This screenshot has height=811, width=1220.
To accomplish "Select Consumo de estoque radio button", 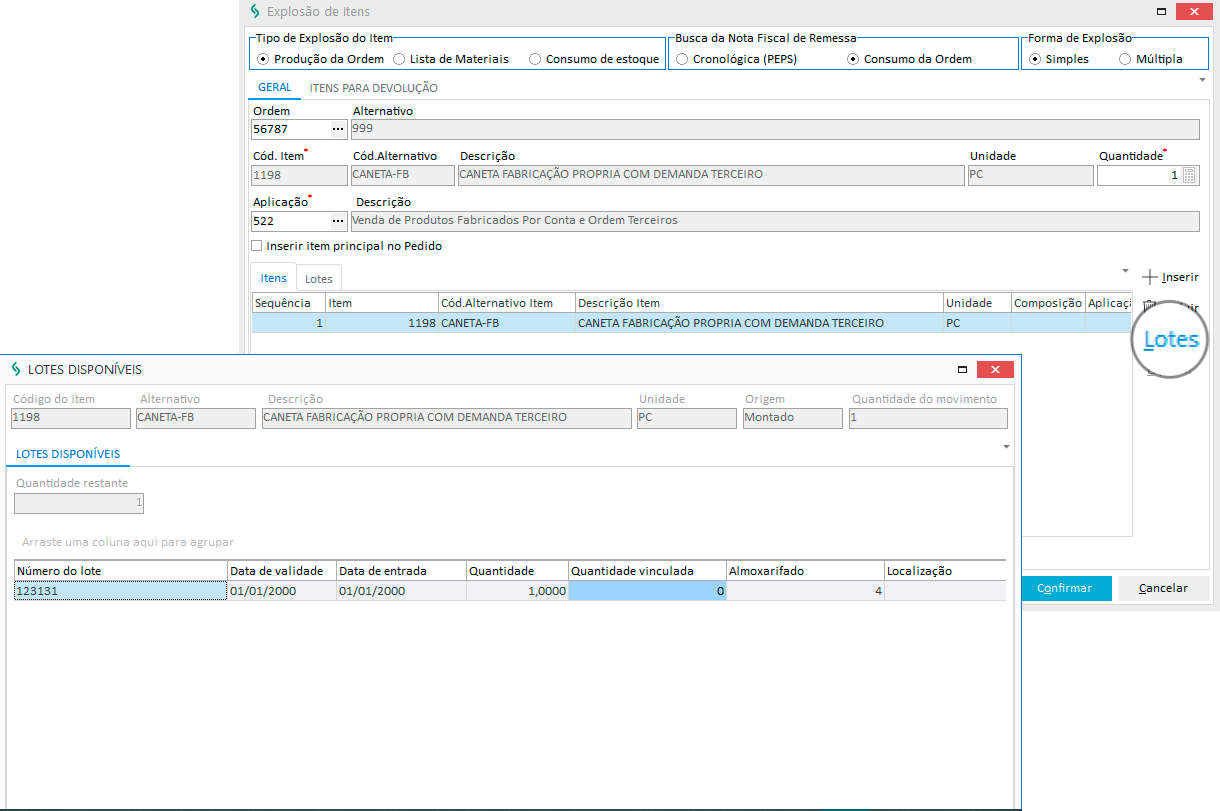I will (x=536, y=59).
